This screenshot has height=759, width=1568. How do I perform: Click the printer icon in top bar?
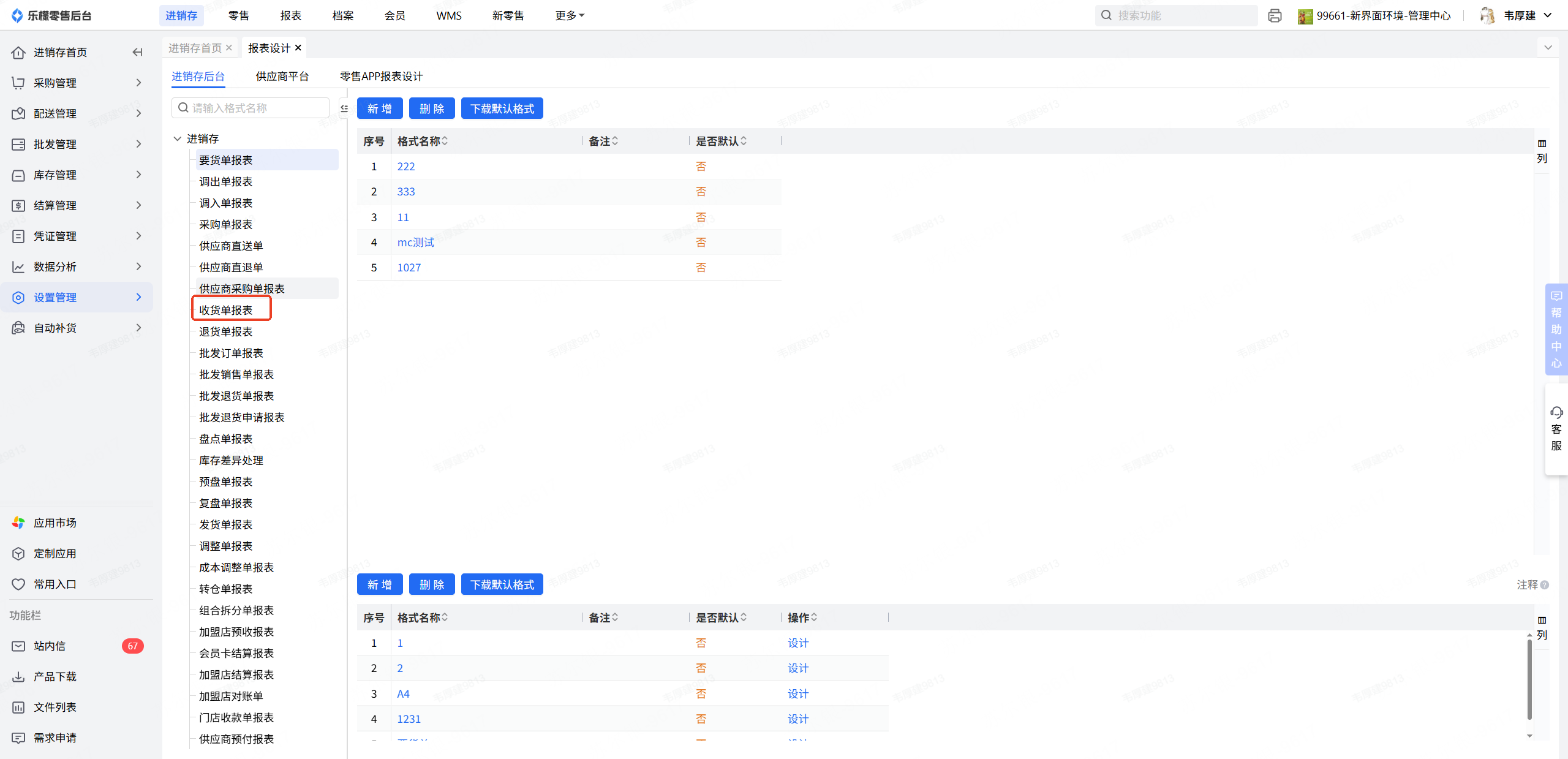tap(1275, 16)
